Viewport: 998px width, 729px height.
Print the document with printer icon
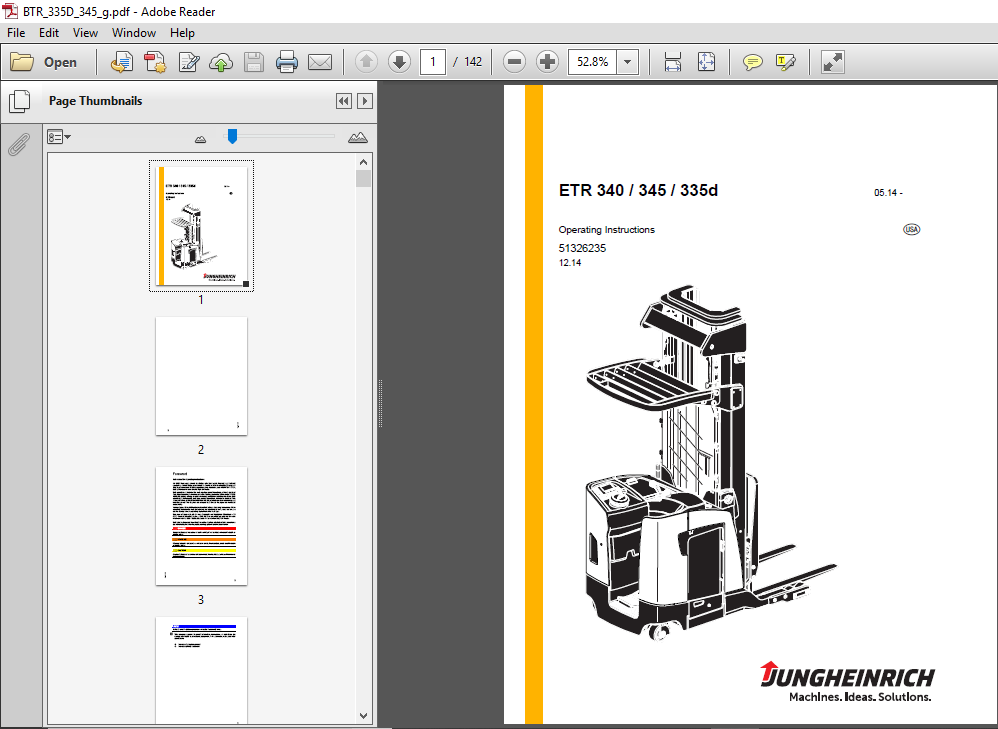(x=286, y=62)
